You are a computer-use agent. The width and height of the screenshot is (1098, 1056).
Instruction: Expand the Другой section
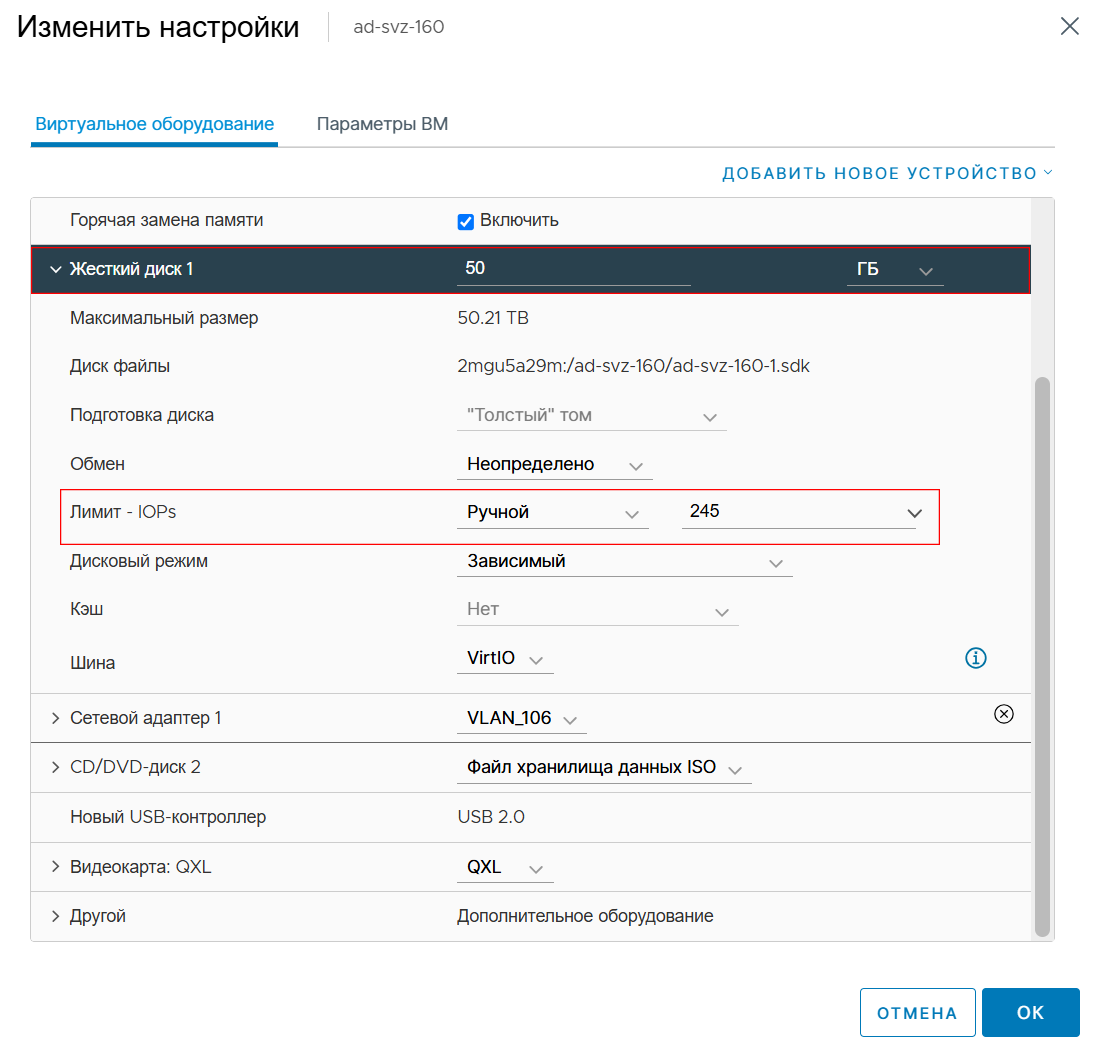[55, 916]
